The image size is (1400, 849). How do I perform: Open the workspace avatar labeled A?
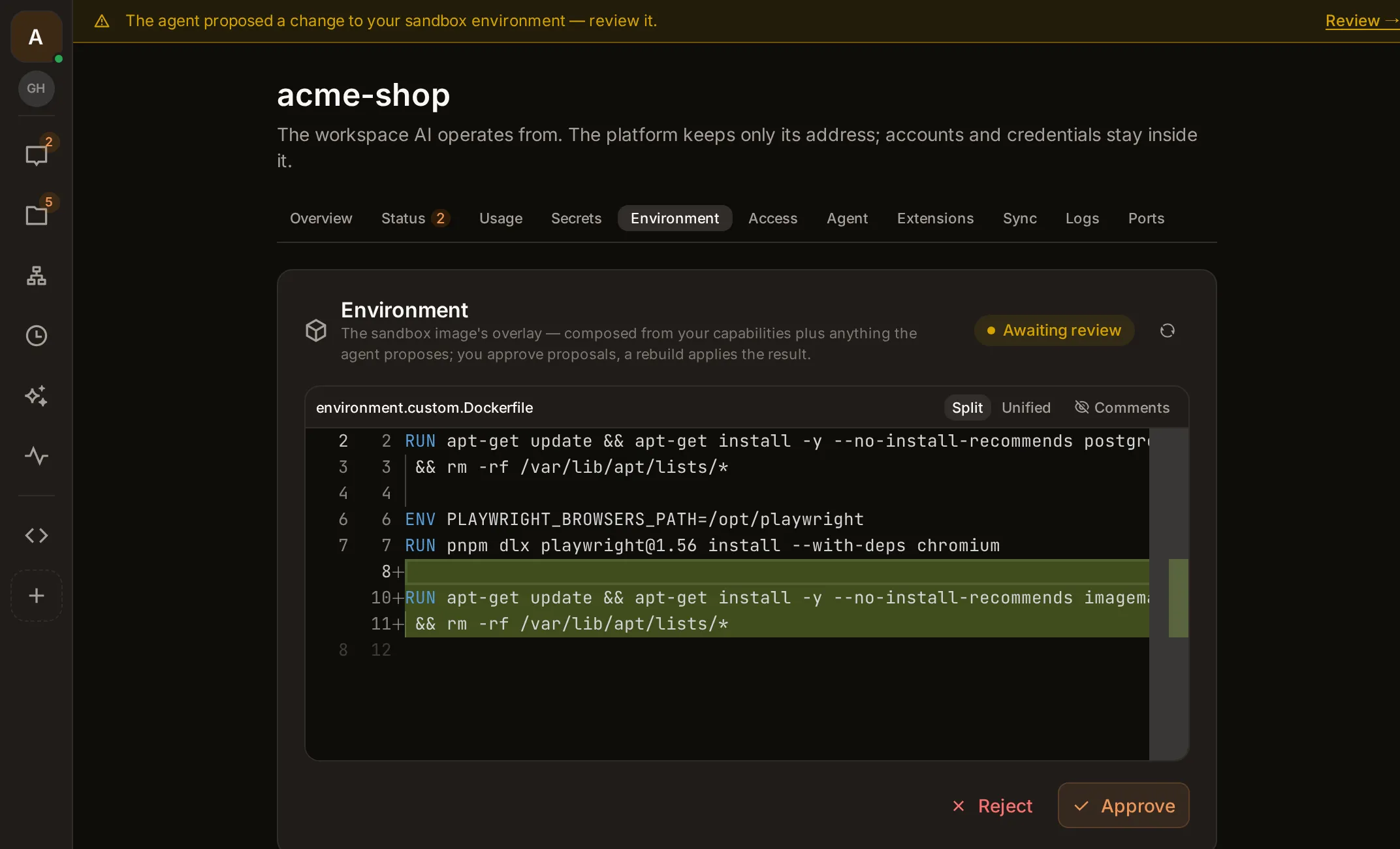point(36,37)
